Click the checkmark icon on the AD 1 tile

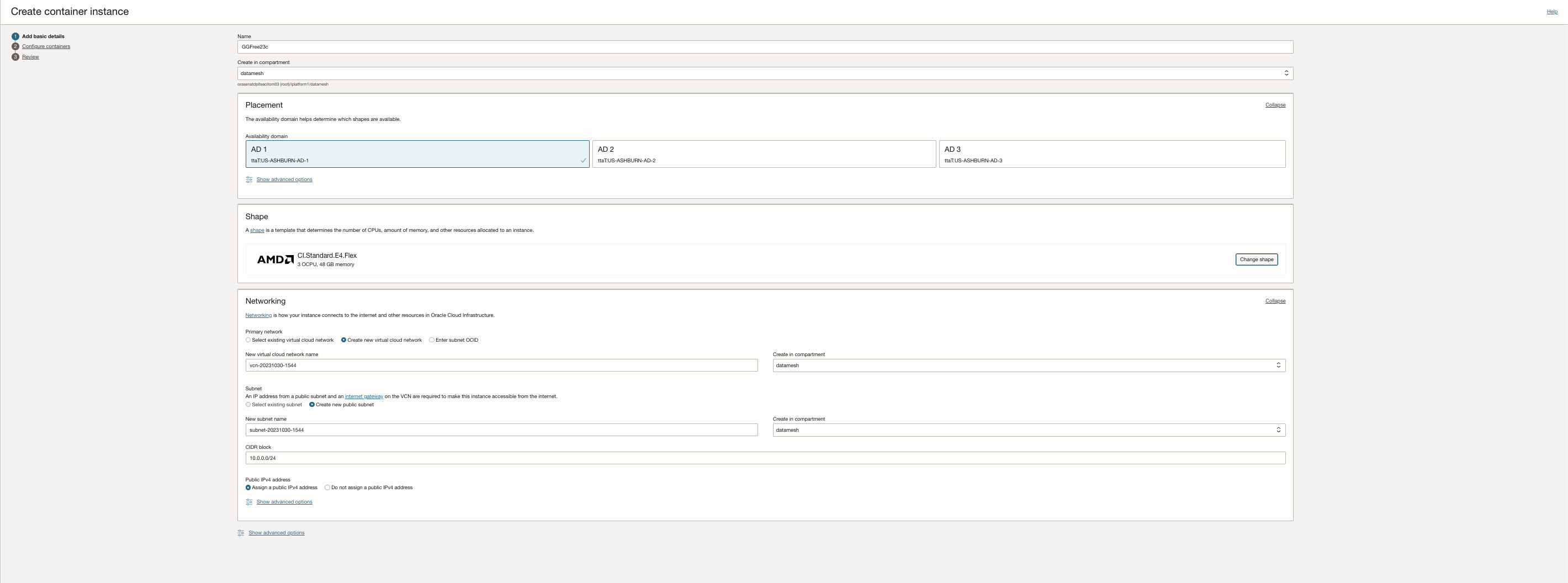(583, 161)
